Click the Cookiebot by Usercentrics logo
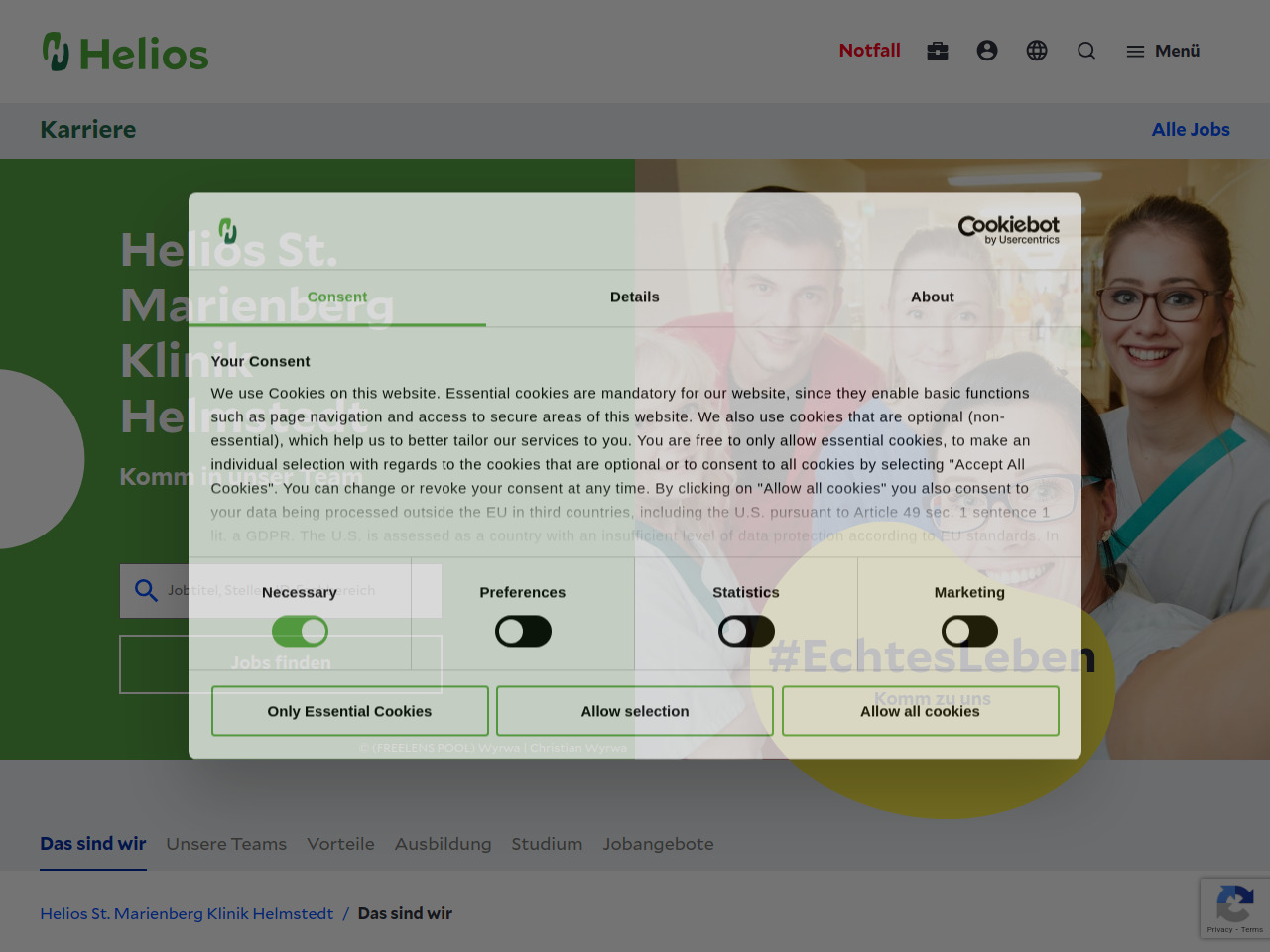Image resolution: width=1270 pixels, height=952 pixels. point(1008,230)
